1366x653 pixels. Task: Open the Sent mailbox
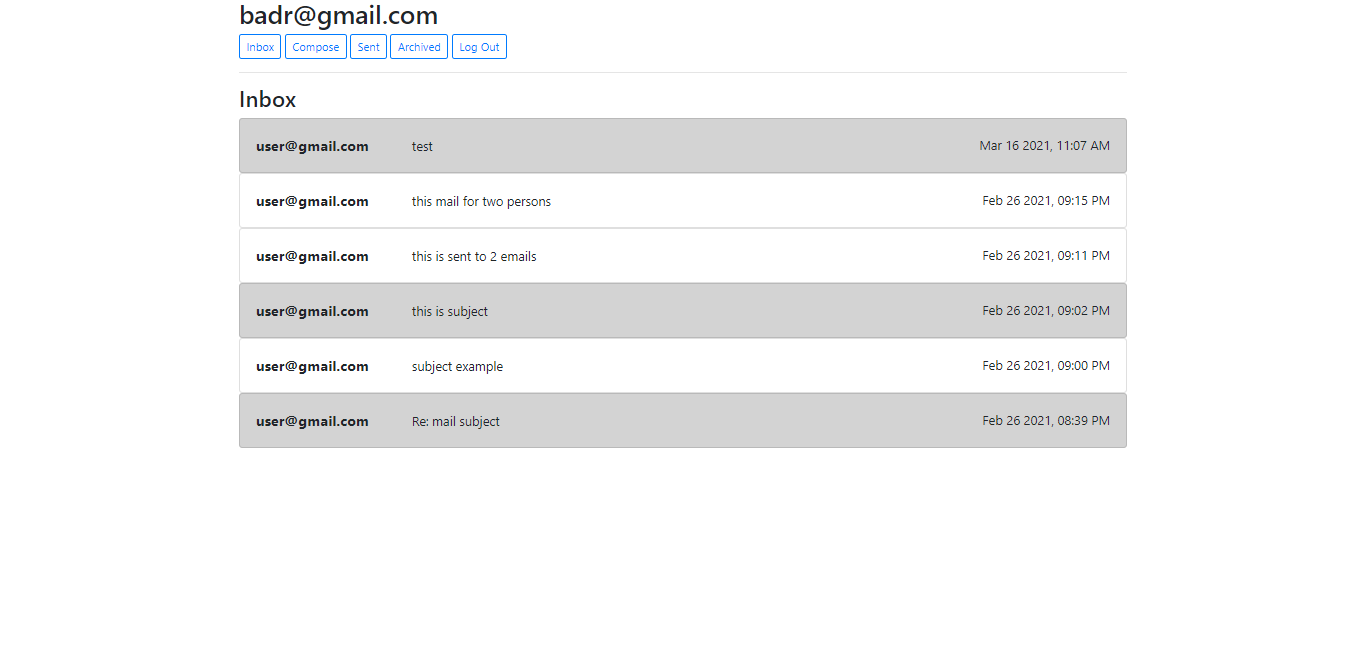[368, 46]
